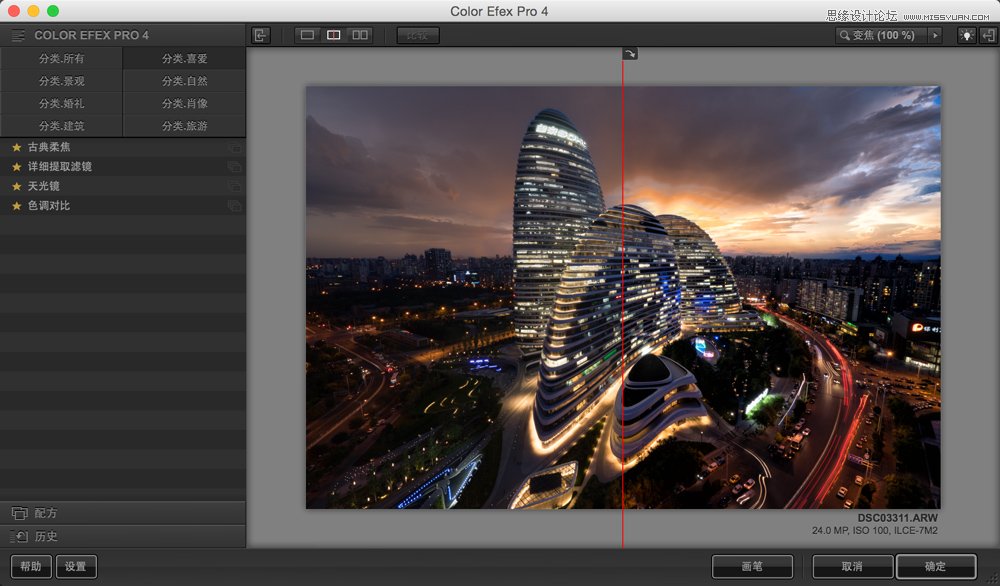
Task: Select the 分类.景观 category
Action: (61, 81)
